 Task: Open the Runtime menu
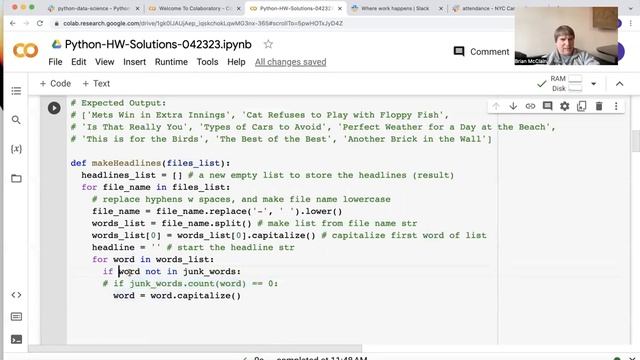[x=171, y=62]
